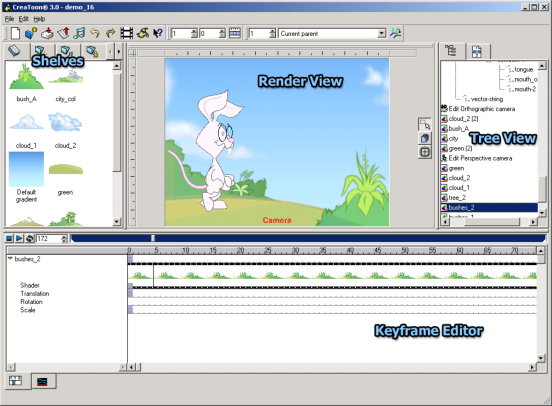The image size is (552, 406).
Task: Select tree_2 in the tree
Action: pos(457,198)
